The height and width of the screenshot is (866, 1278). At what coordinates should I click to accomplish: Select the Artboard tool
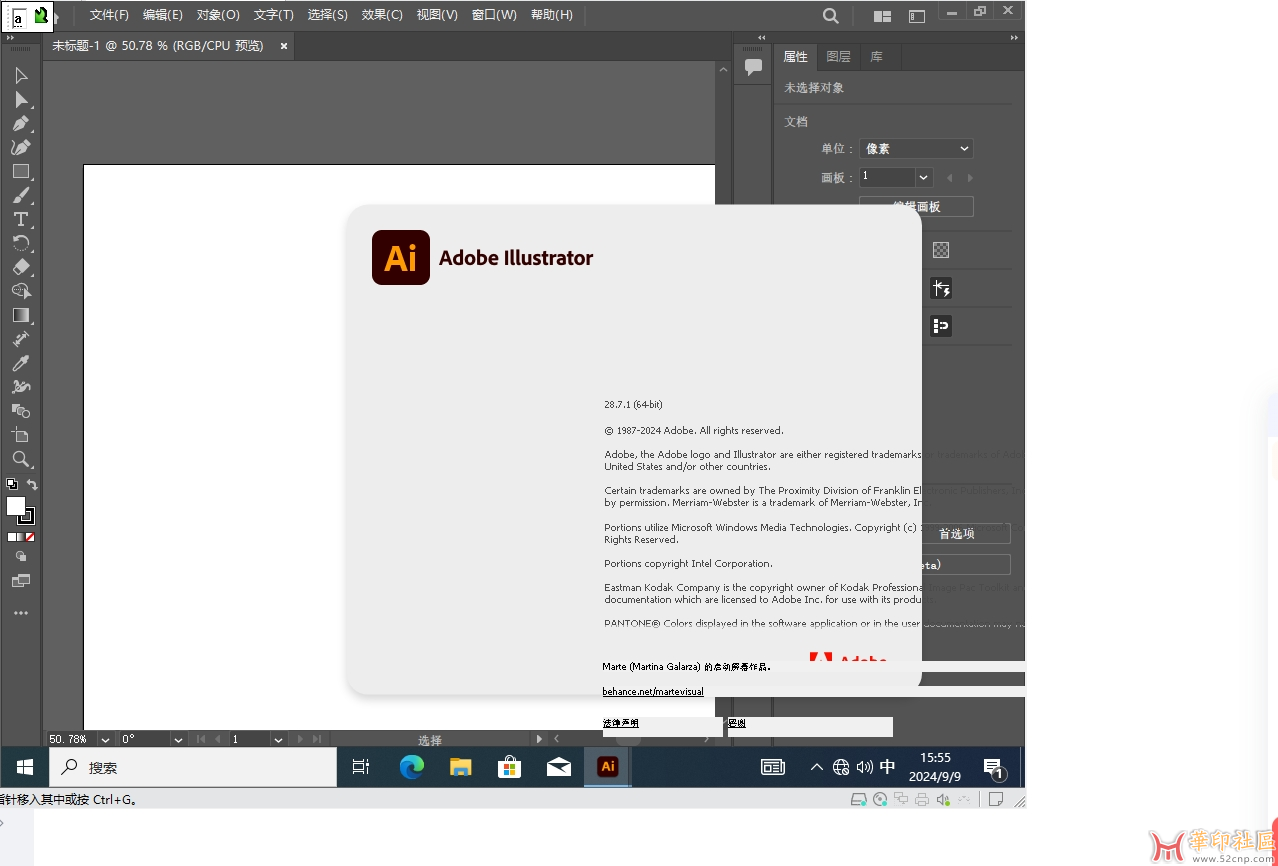coord(21,435)
